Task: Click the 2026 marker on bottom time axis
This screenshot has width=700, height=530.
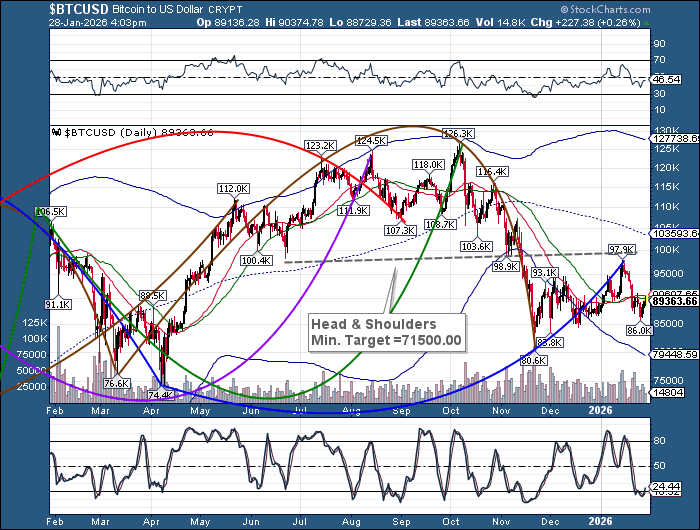Action: pos(599,521)
